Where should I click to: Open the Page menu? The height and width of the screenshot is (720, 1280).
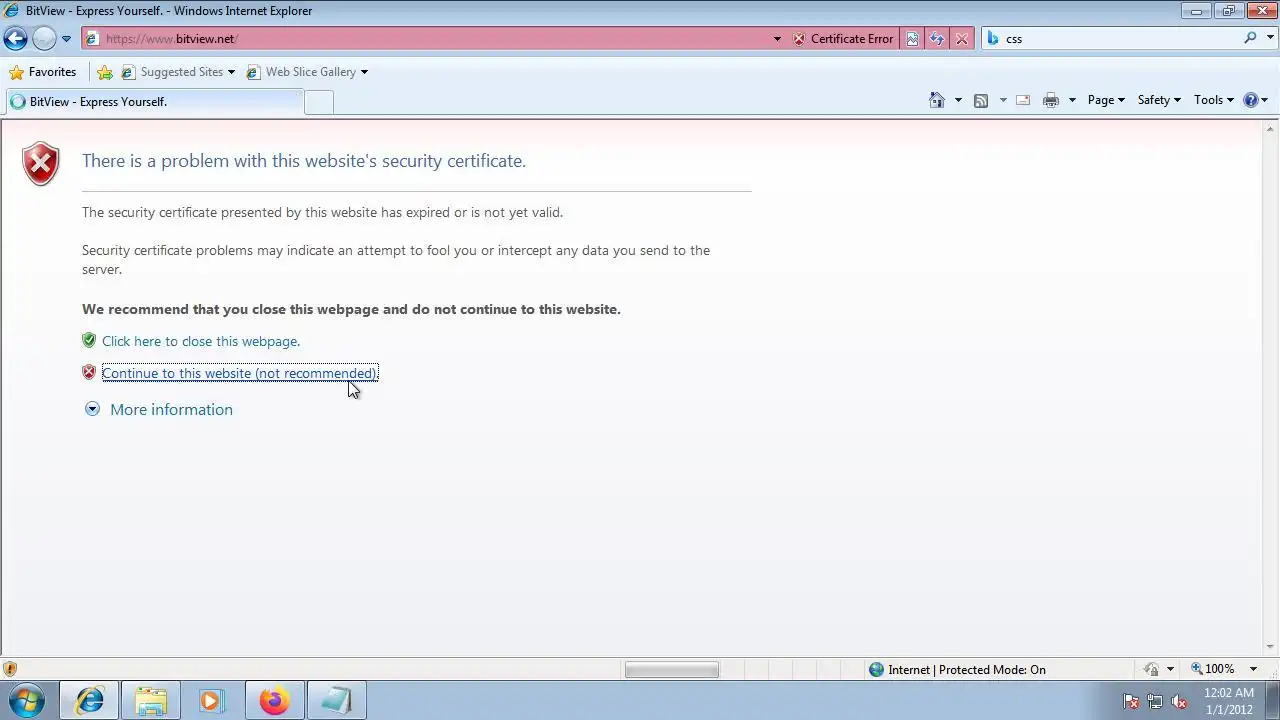(x=1106, y=100)
